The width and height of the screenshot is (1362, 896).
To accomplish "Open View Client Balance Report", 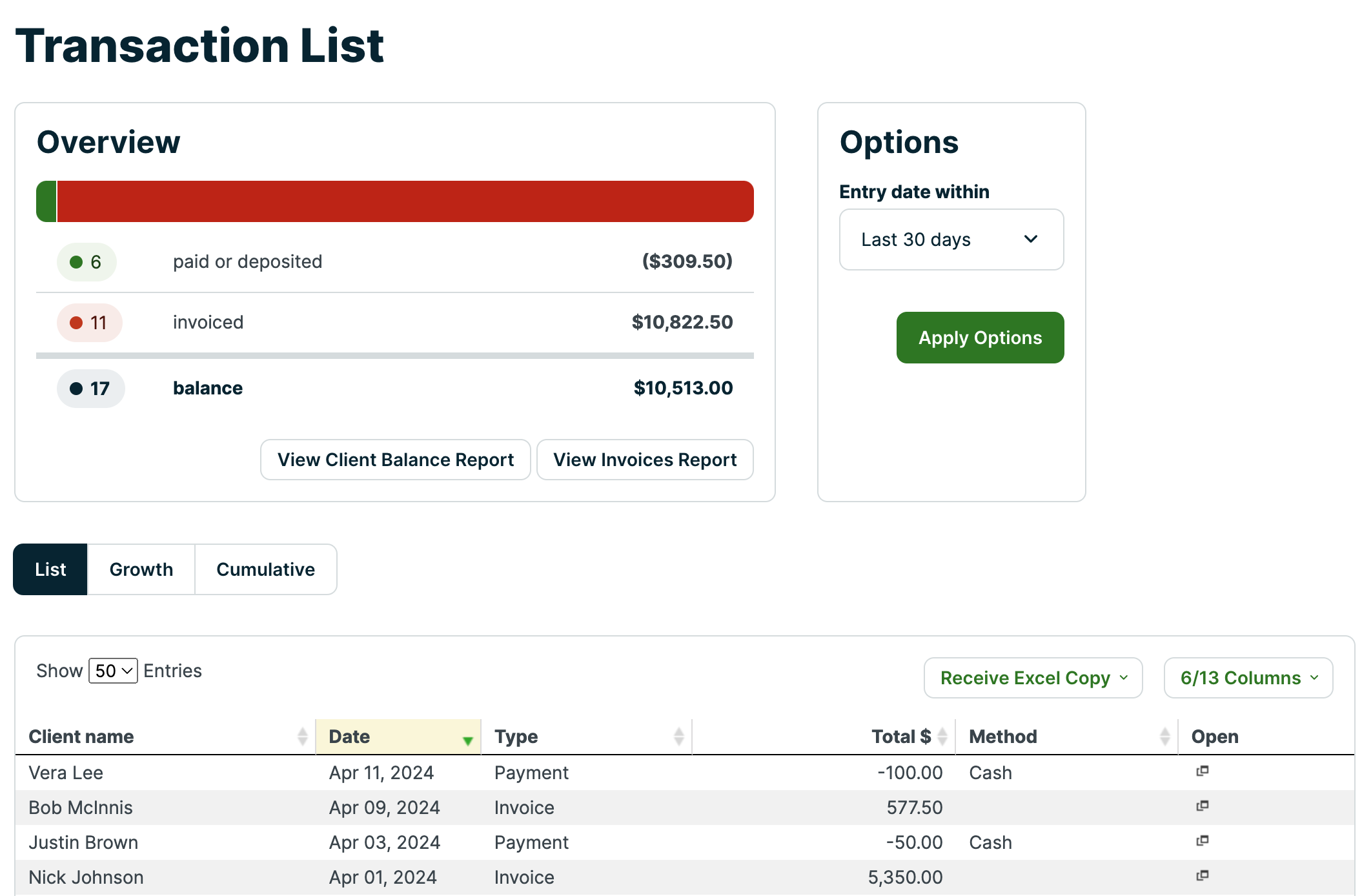I will tap(395, 460).
